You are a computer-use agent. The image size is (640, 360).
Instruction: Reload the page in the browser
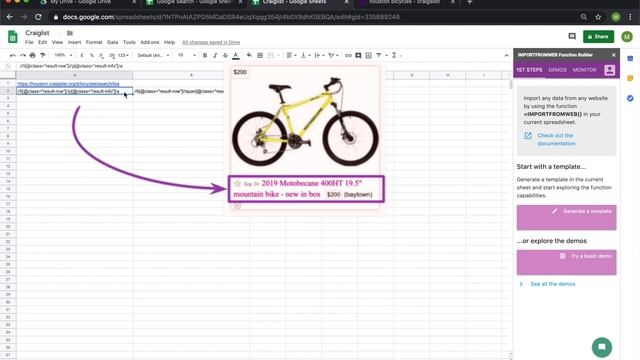point(38,17)
